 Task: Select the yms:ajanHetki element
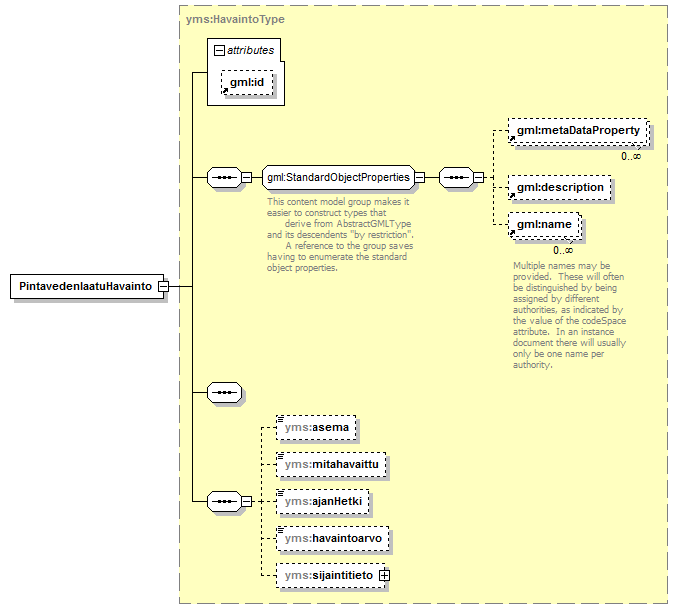tap(323, 502)
